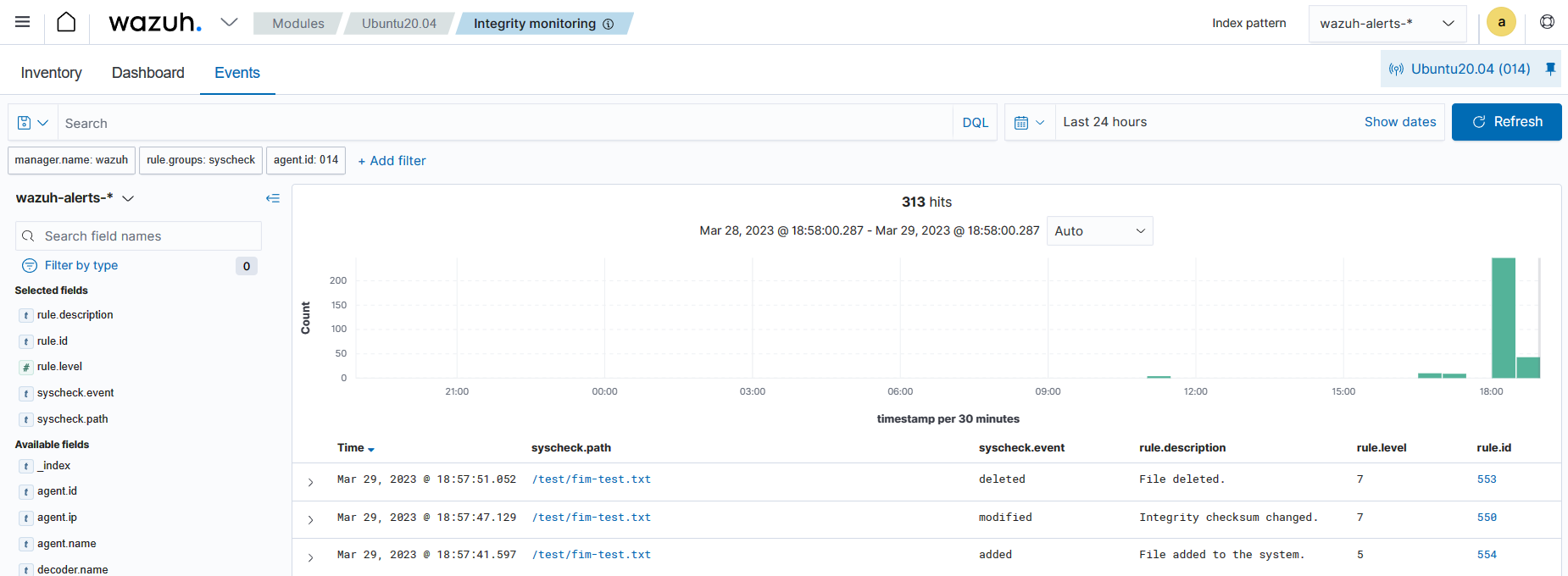Click the Wazuh logo
Viewport: 1568px width, 576px height.
pyautogui.click(x=155, y=22)
